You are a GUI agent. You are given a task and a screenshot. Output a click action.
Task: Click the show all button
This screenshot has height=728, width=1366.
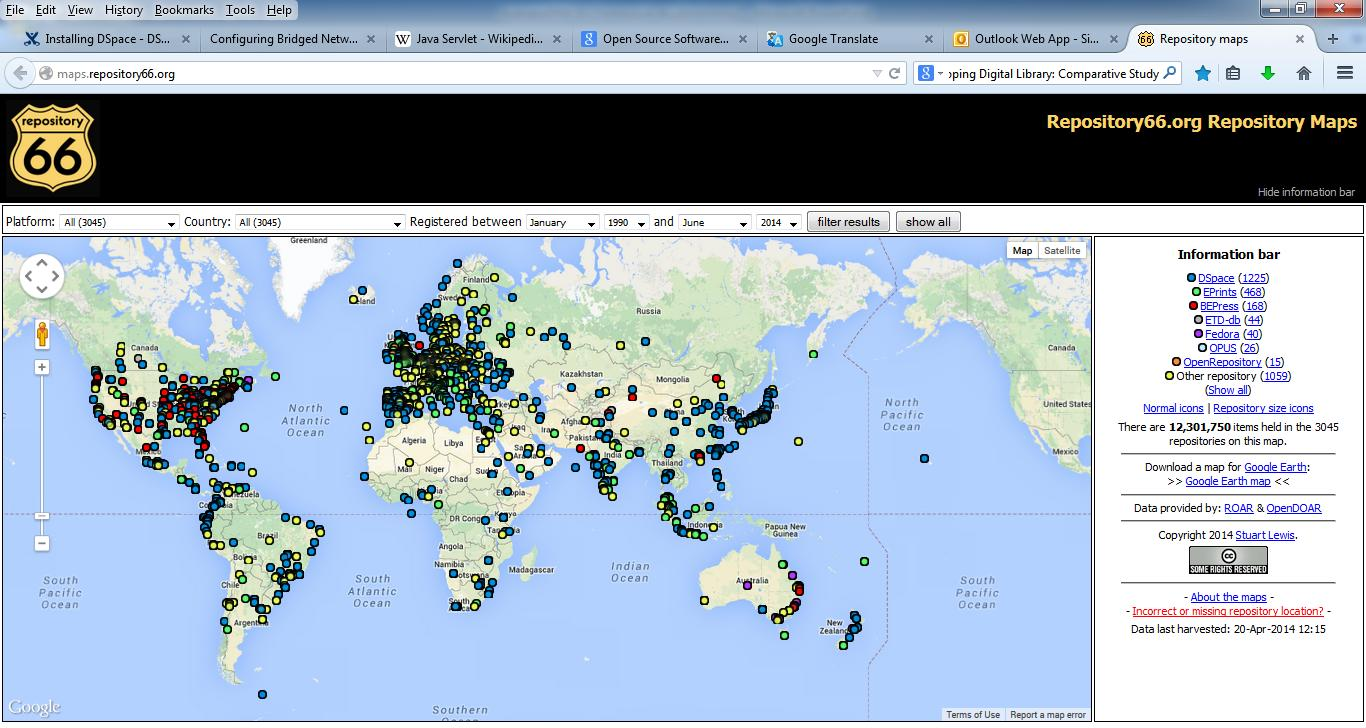click(x=928, y=222)
